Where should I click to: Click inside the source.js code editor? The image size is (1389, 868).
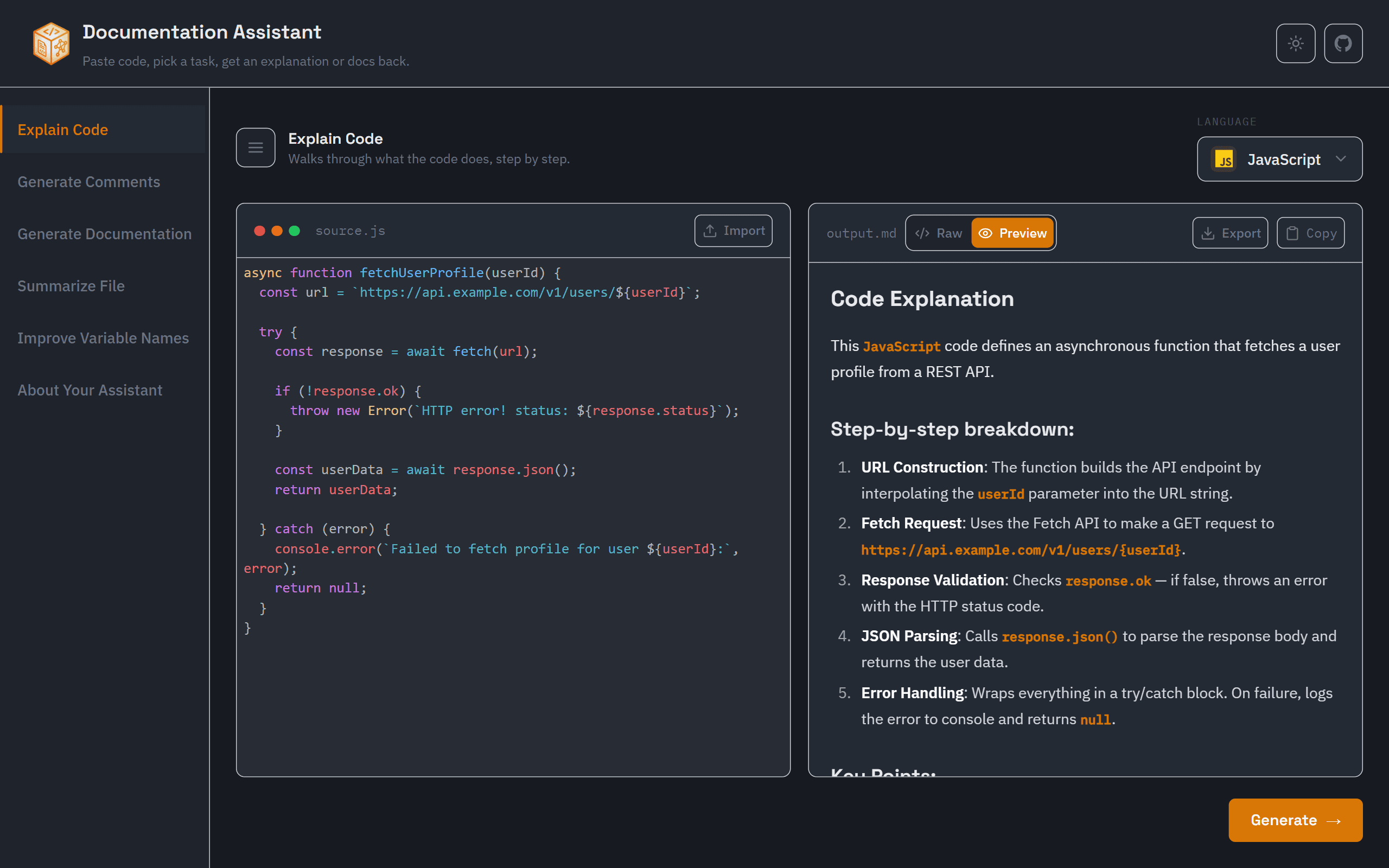pos(513,516)
